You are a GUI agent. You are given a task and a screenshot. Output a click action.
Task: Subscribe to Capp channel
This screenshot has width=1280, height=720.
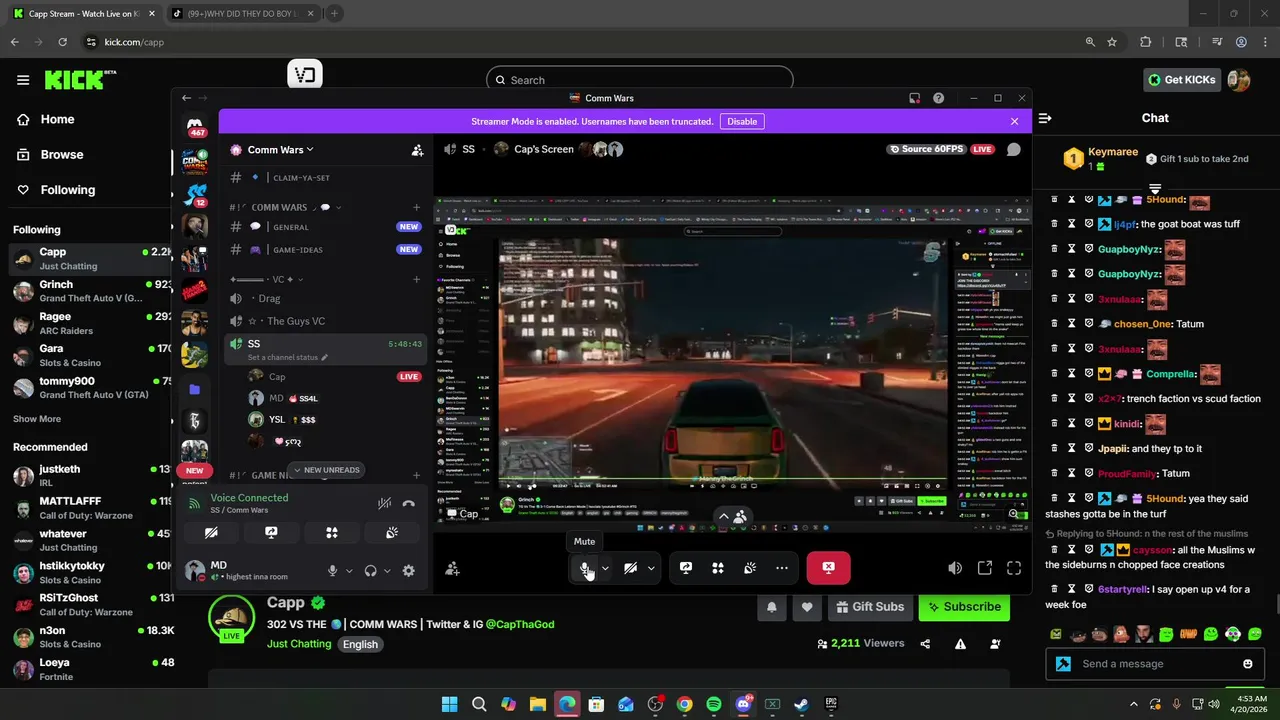coord(964,607)
